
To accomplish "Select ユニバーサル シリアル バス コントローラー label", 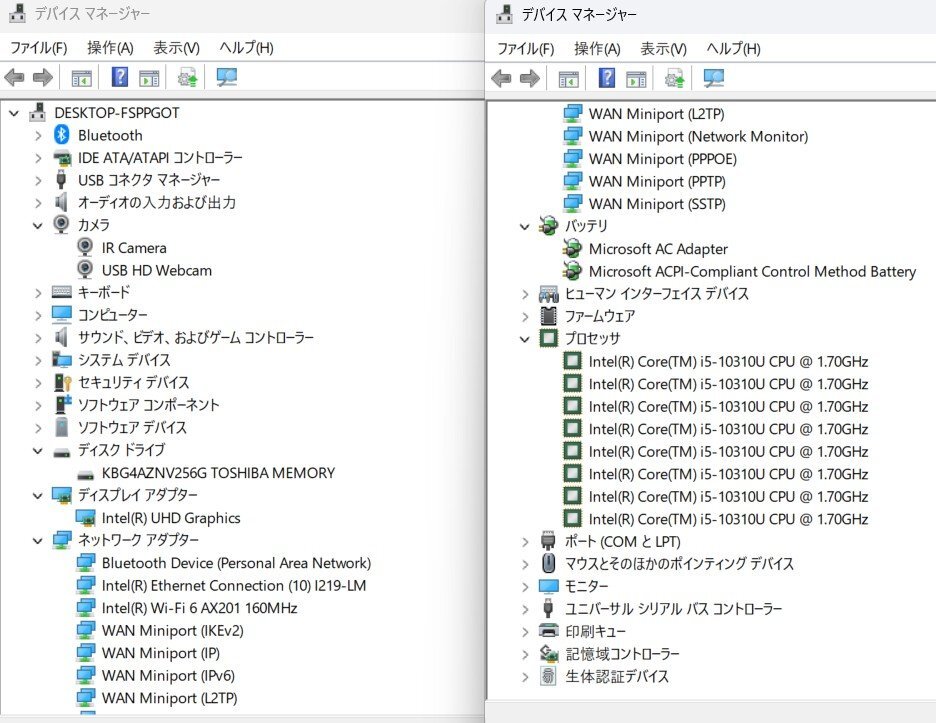I will click(673, 608).
